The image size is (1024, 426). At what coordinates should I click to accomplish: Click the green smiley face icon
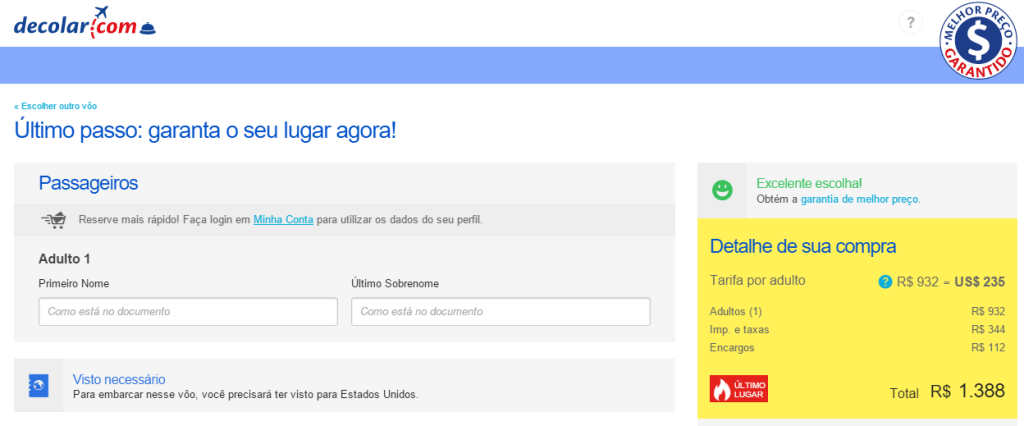click(x=722, y=190)
